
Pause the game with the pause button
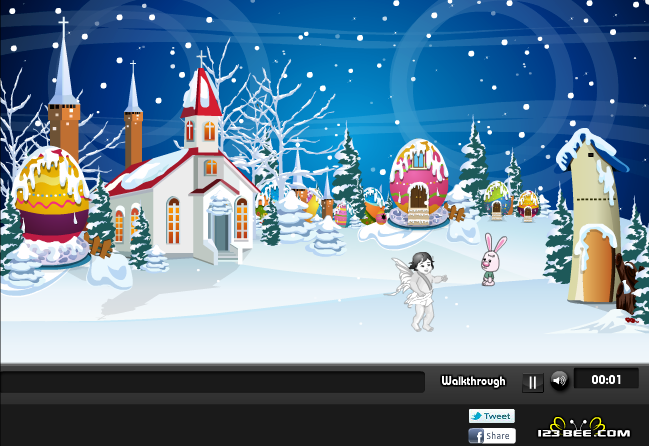tap(533, 382)
